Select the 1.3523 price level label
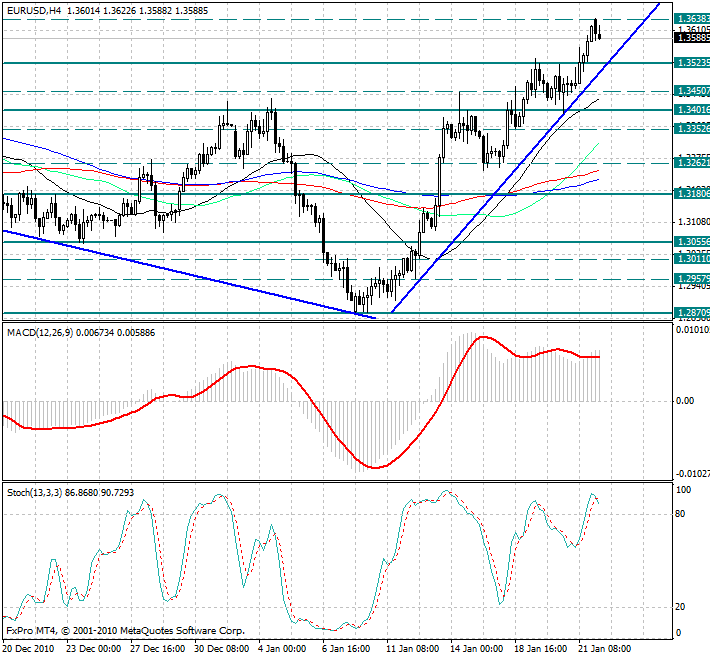 coord(692,62)
